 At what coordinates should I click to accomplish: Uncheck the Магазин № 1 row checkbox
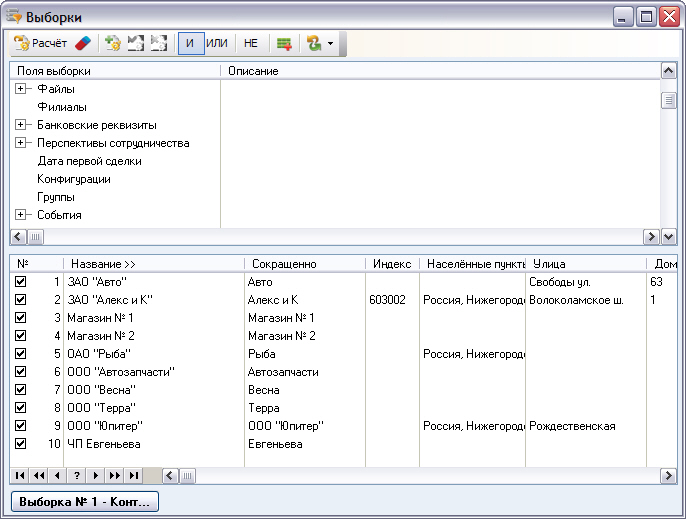click(20, 317)
